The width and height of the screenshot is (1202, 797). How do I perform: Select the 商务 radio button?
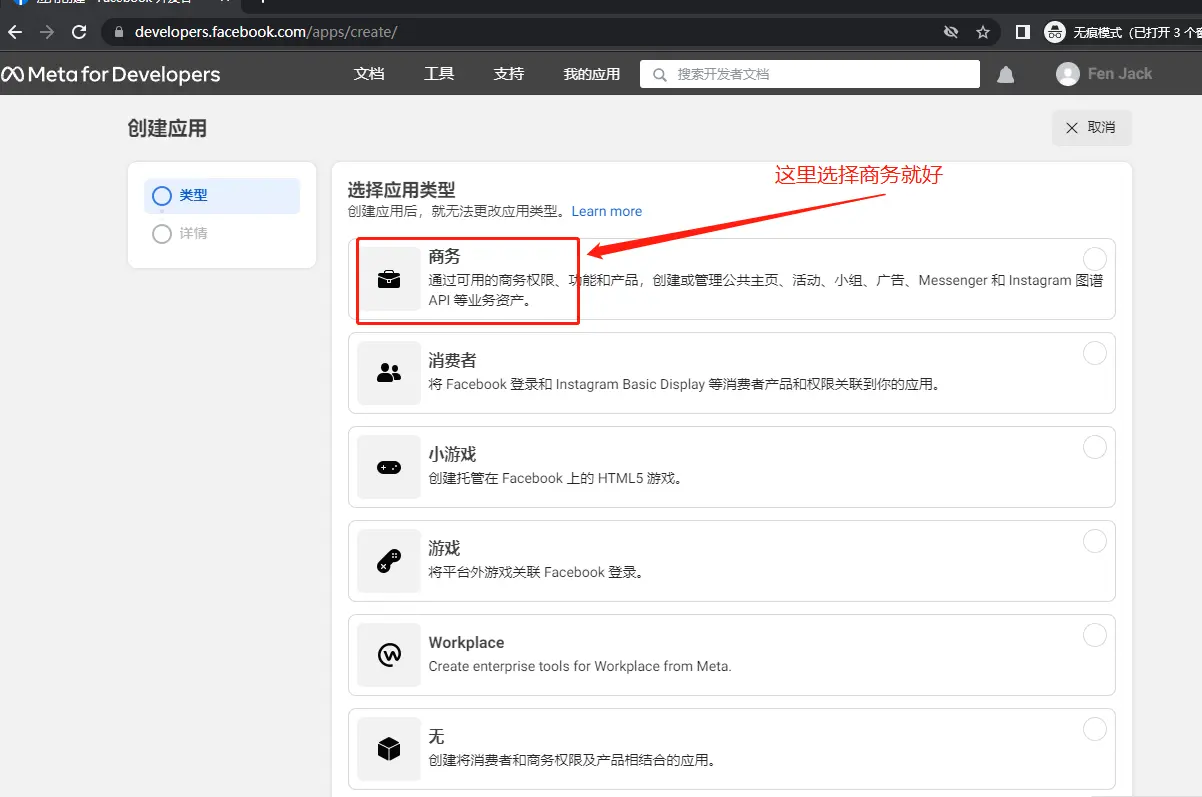pyautogui.click(x=1095, y=259)
